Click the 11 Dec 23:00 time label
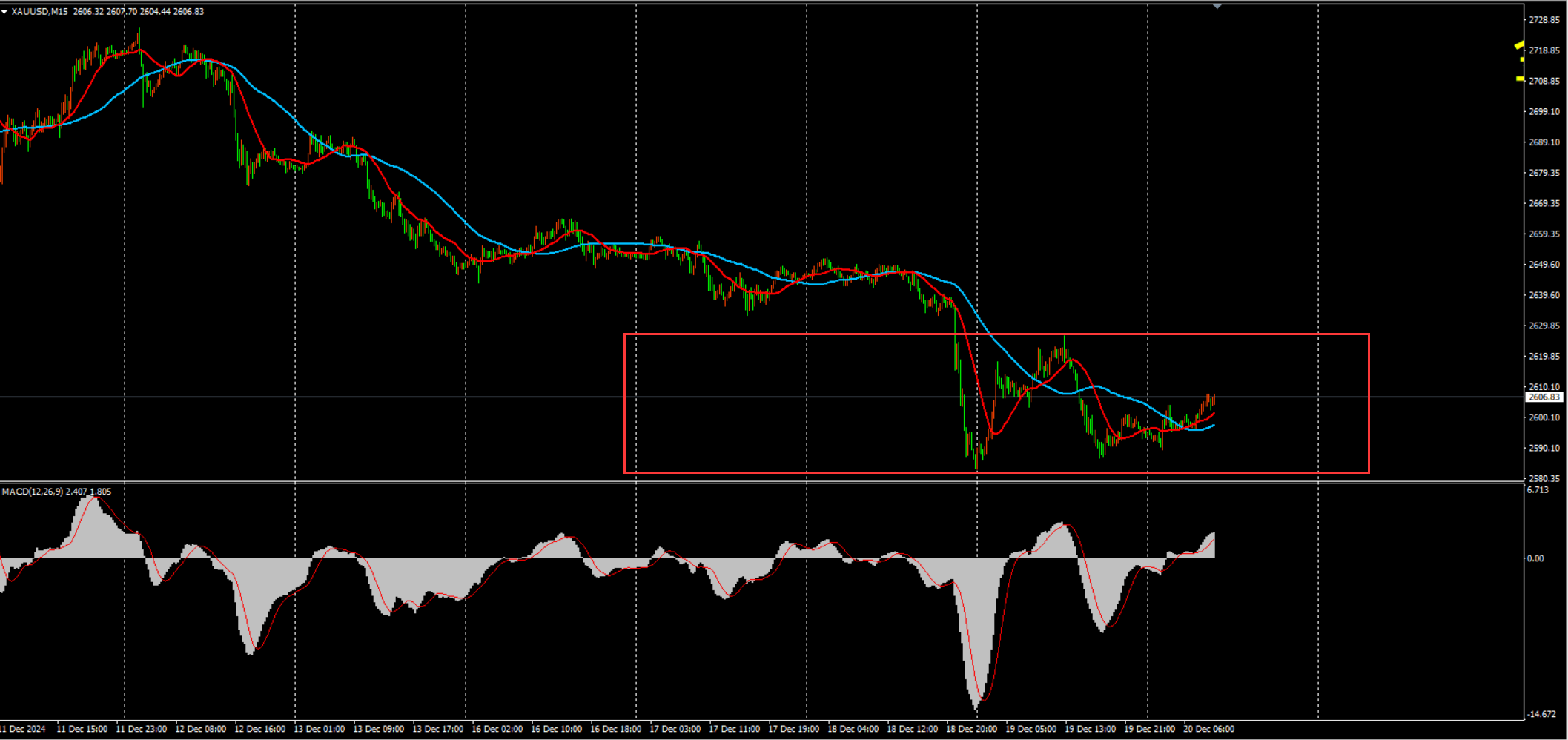 pos(141,729)
